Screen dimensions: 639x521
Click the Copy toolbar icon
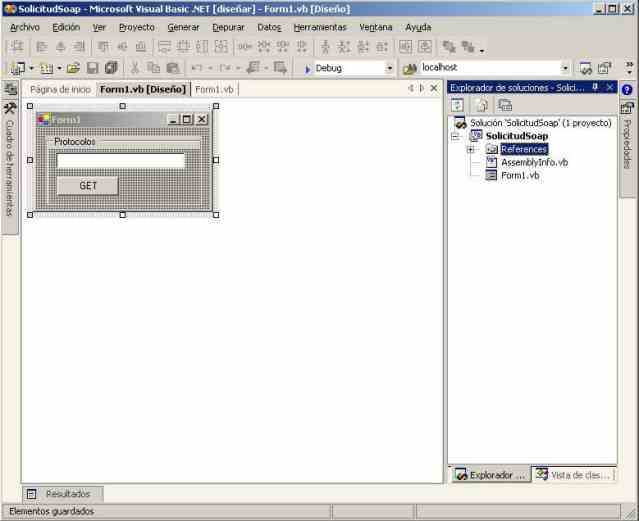(x=153, y=68)
